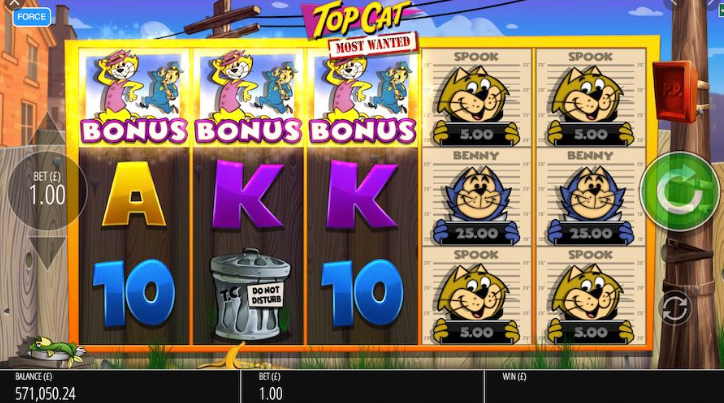Close the game with the X
This screenshot has width=724, height=403.
click(x=15, y=3)
